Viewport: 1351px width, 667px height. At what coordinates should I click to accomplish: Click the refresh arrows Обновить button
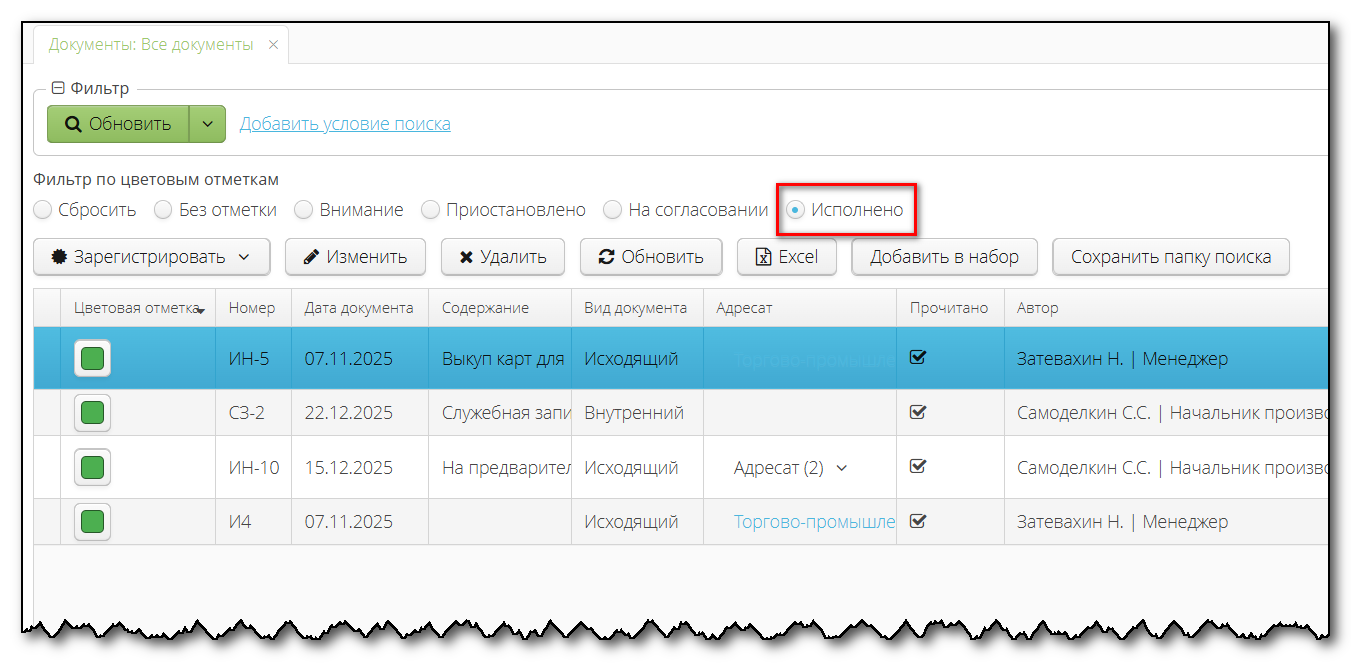pyautogui.click(x=650, y=257)
